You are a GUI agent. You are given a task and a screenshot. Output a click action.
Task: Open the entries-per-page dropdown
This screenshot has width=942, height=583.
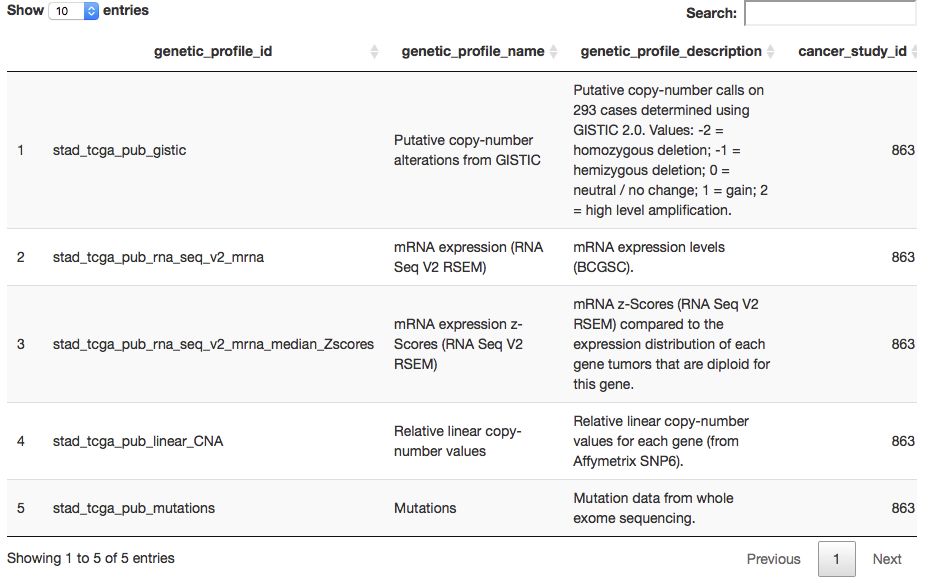tap(73, 11)
